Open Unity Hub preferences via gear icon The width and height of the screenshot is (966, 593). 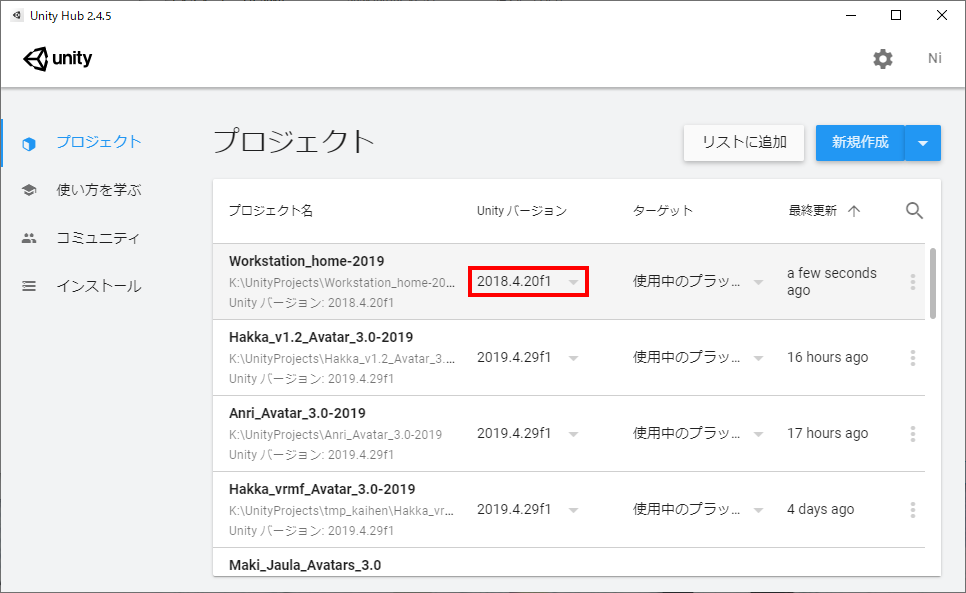coord(883,58)
